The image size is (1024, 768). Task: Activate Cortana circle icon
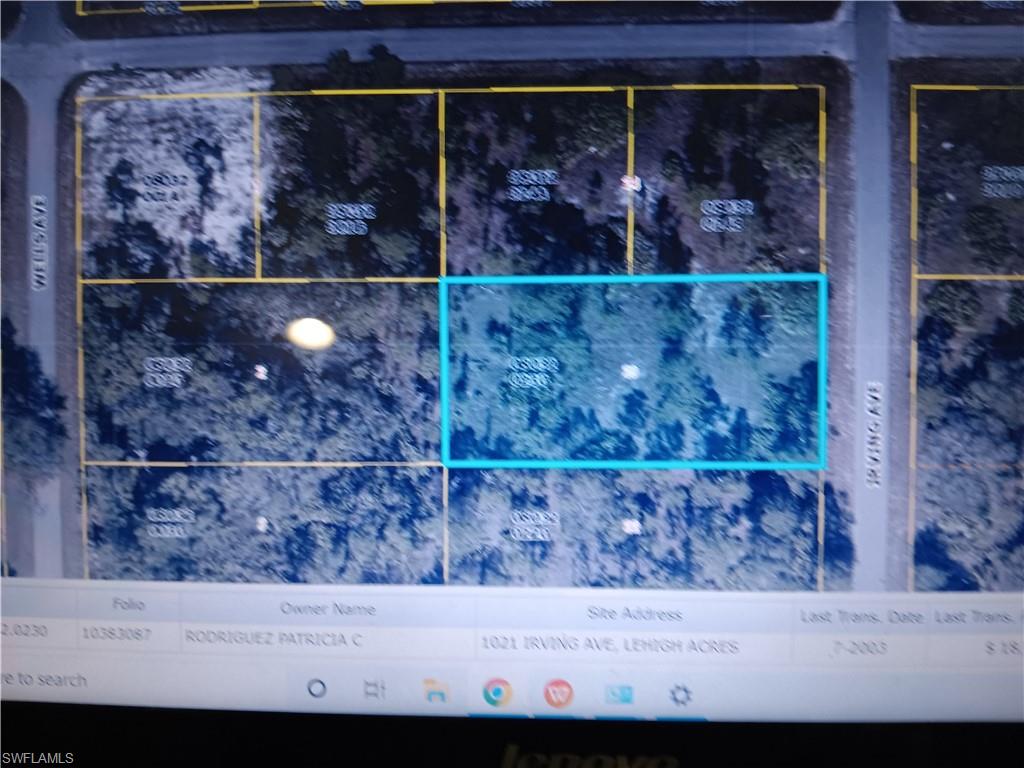click(x=317, y=689)
